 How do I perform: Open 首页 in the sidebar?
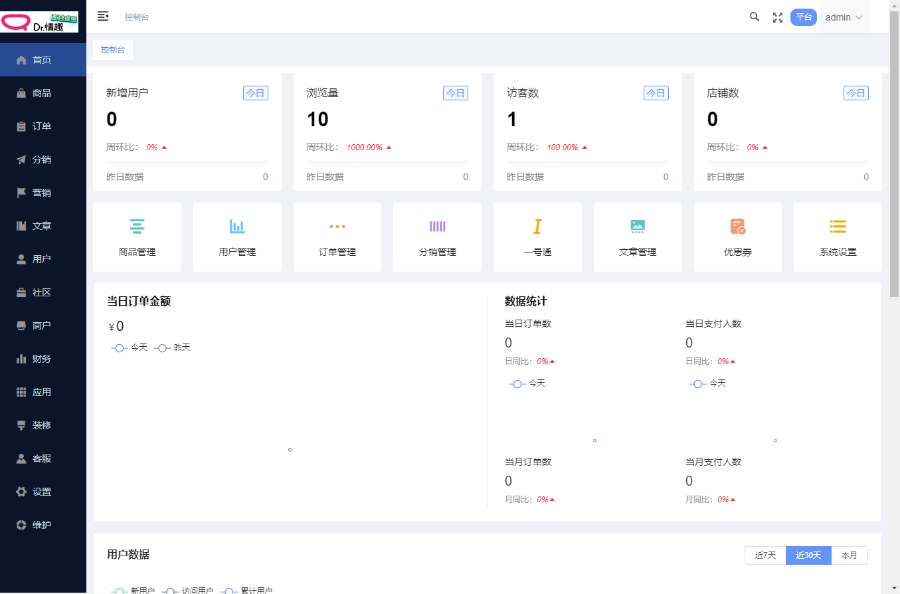pyautogui.click(x=43, y=60)
